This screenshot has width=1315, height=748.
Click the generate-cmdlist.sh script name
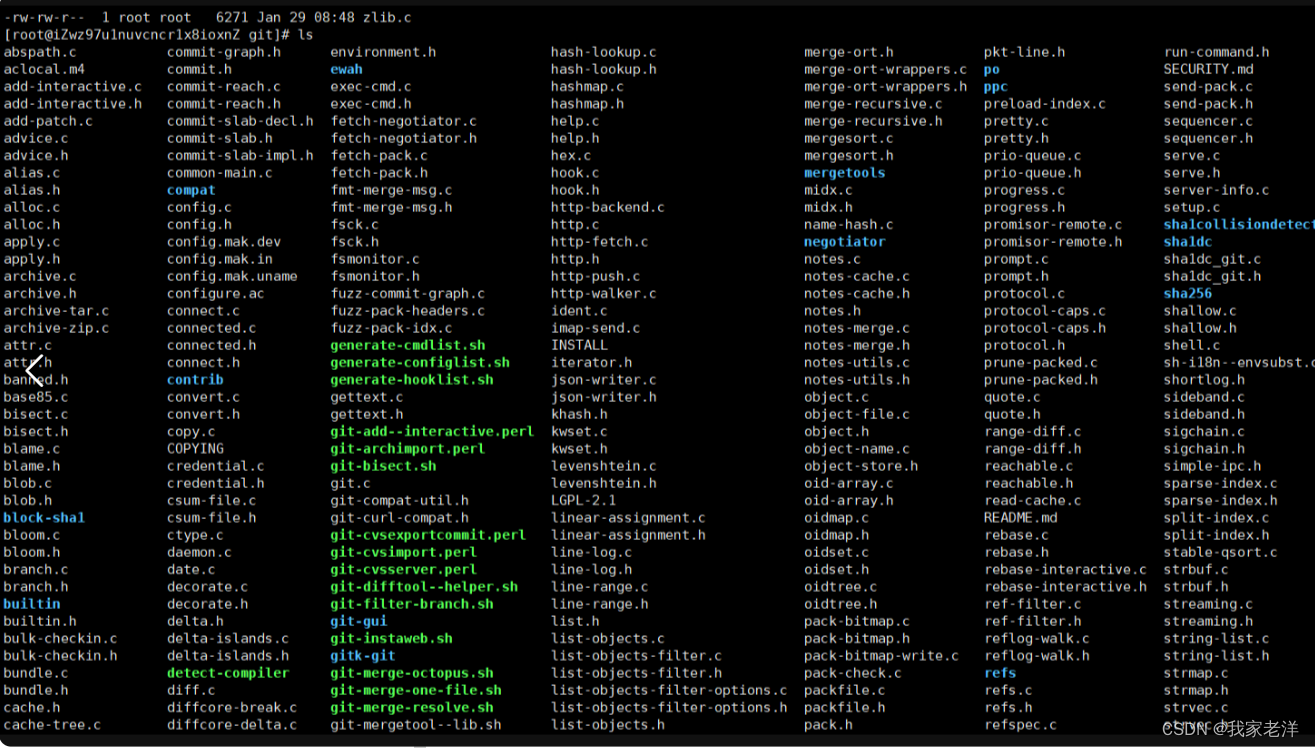pos(408,345)
